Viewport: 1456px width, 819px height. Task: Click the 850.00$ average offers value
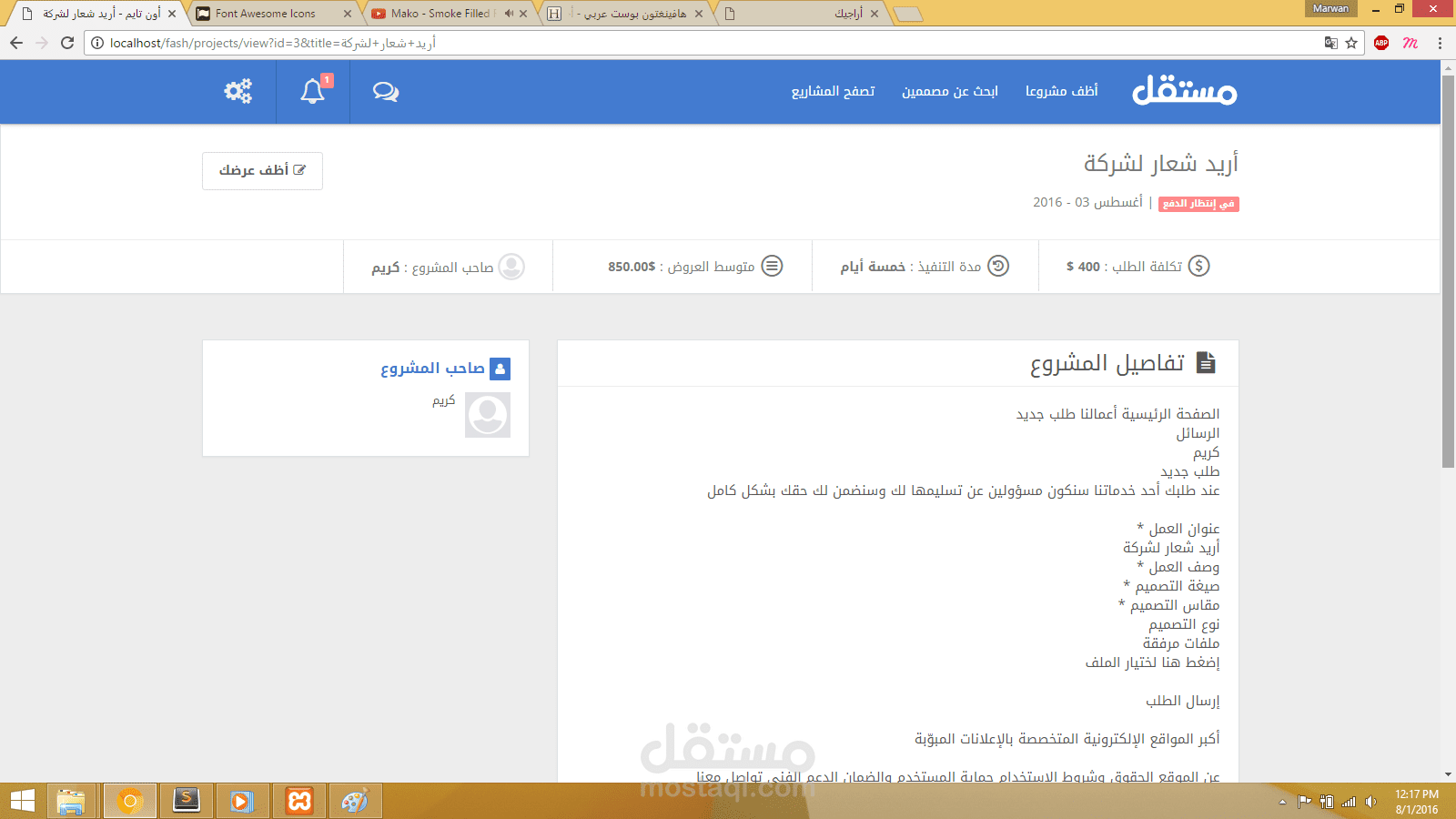click(632, 267)
